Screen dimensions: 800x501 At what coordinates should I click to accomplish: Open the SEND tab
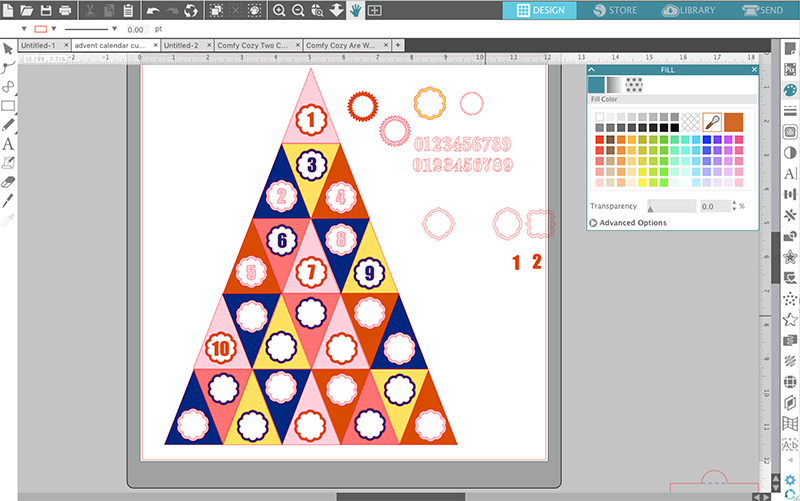coord(763,10)
